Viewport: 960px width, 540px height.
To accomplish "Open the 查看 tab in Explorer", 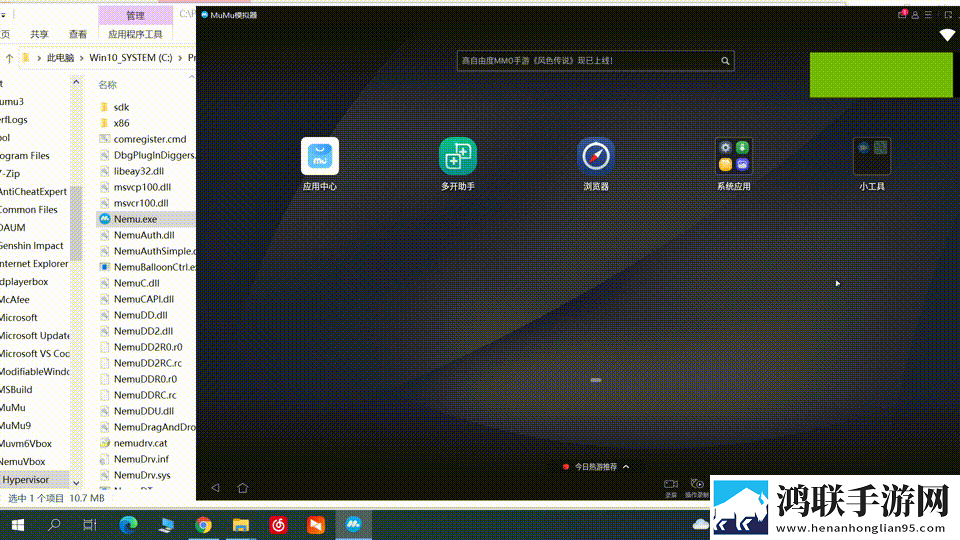I will [x=78, y=34].
